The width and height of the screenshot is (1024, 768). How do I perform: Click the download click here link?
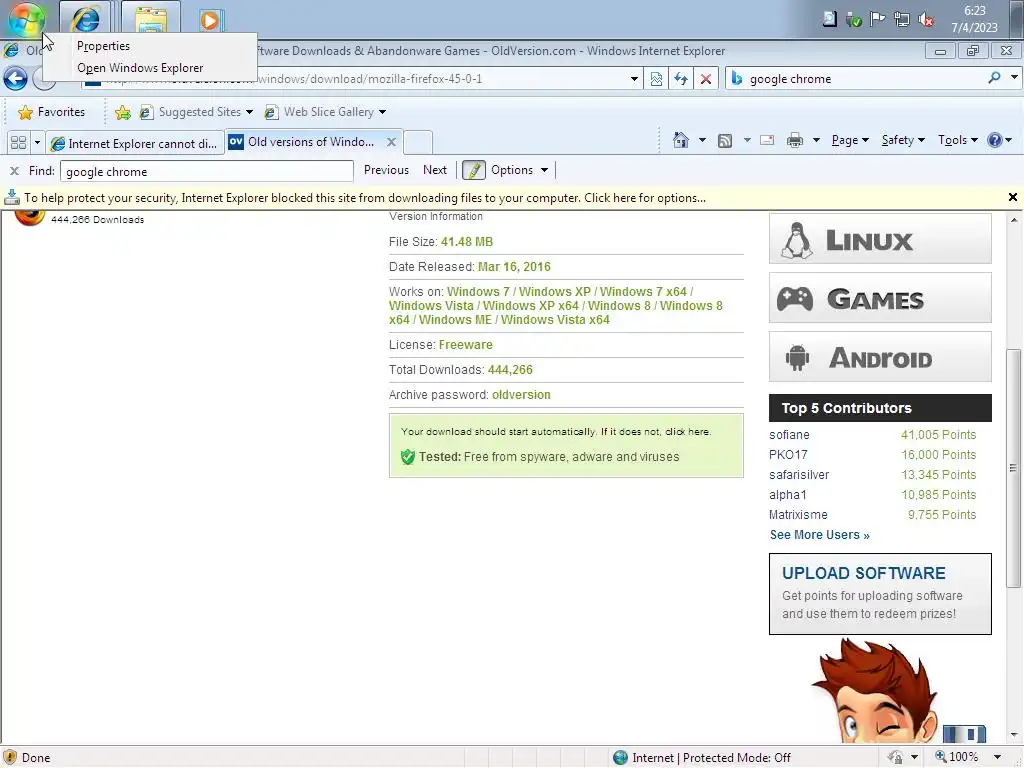(687, 432)
